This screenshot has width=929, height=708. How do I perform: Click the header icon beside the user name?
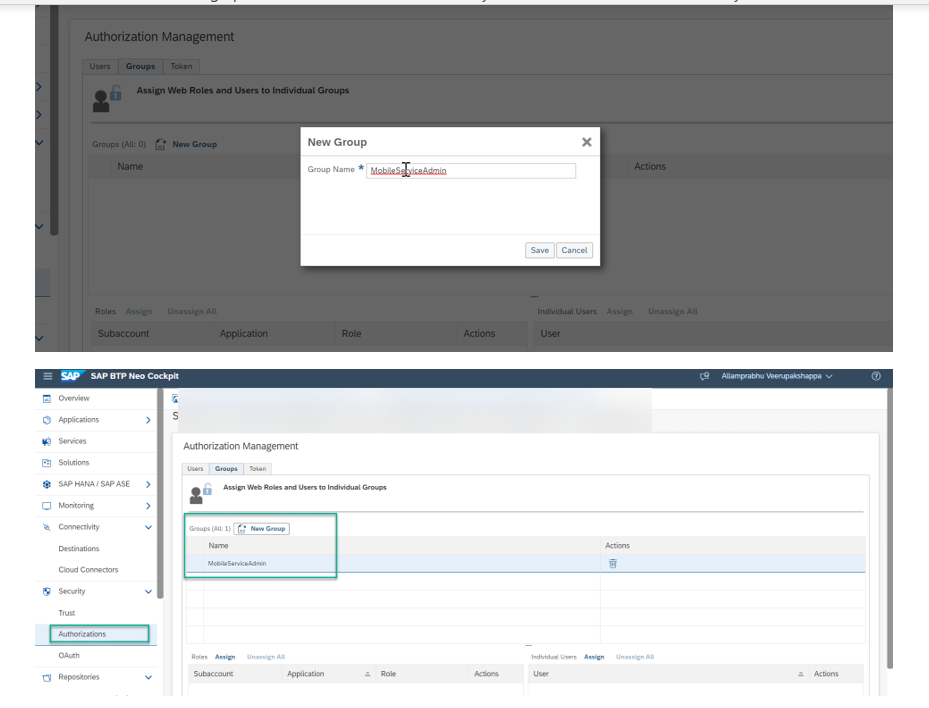pos(704,376)
